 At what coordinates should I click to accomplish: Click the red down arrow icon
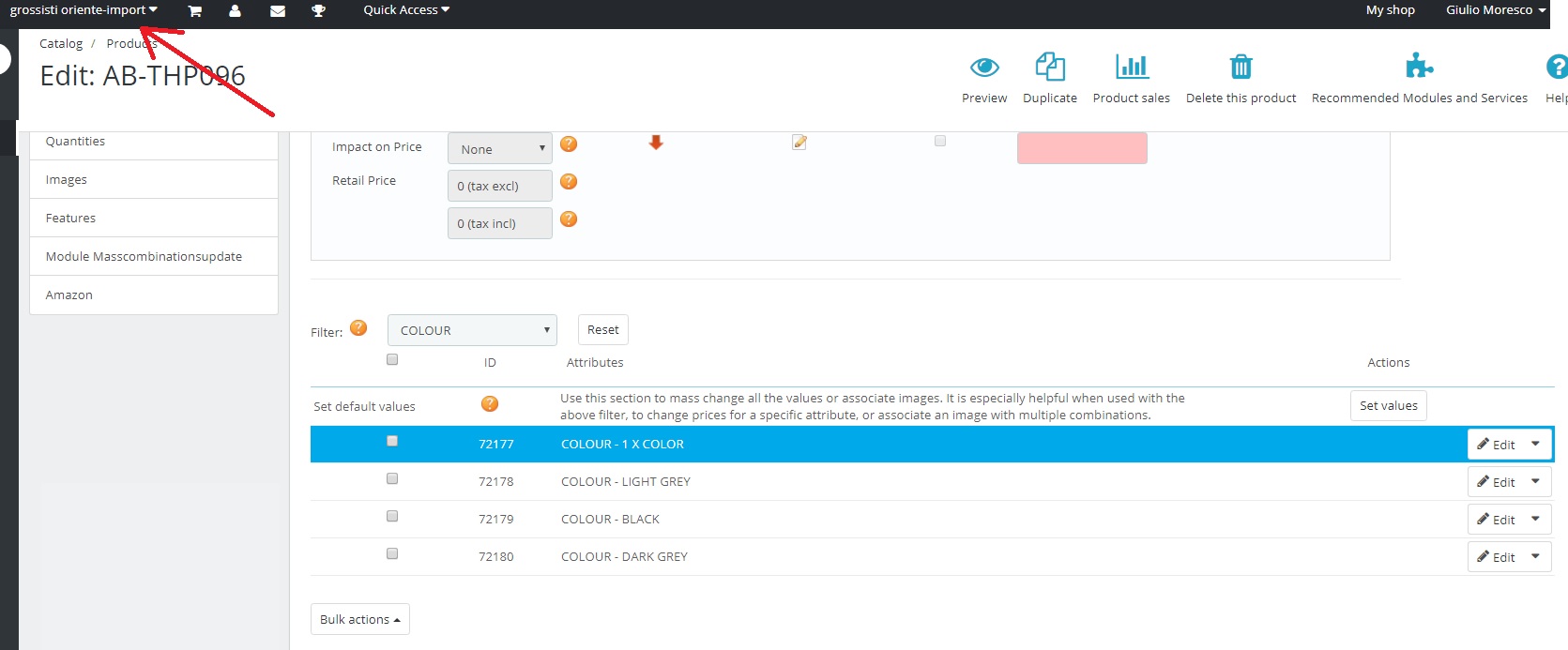point(656,142)
